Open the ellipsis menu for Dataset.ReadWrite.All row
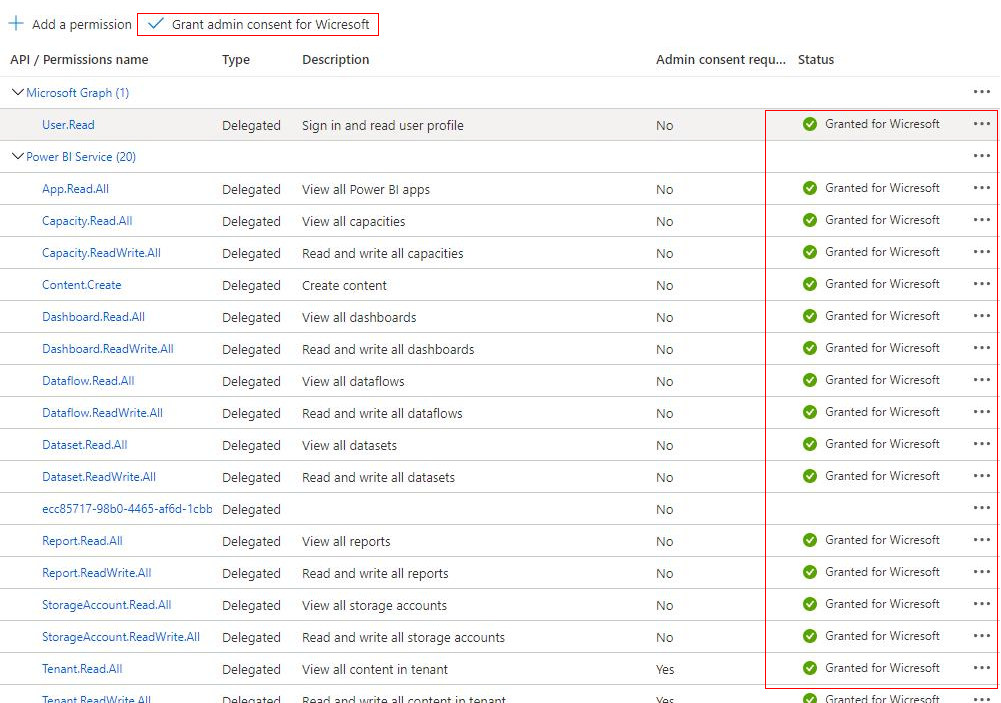The width and height of the screenshot is (1001, 703). coord(982,476)
